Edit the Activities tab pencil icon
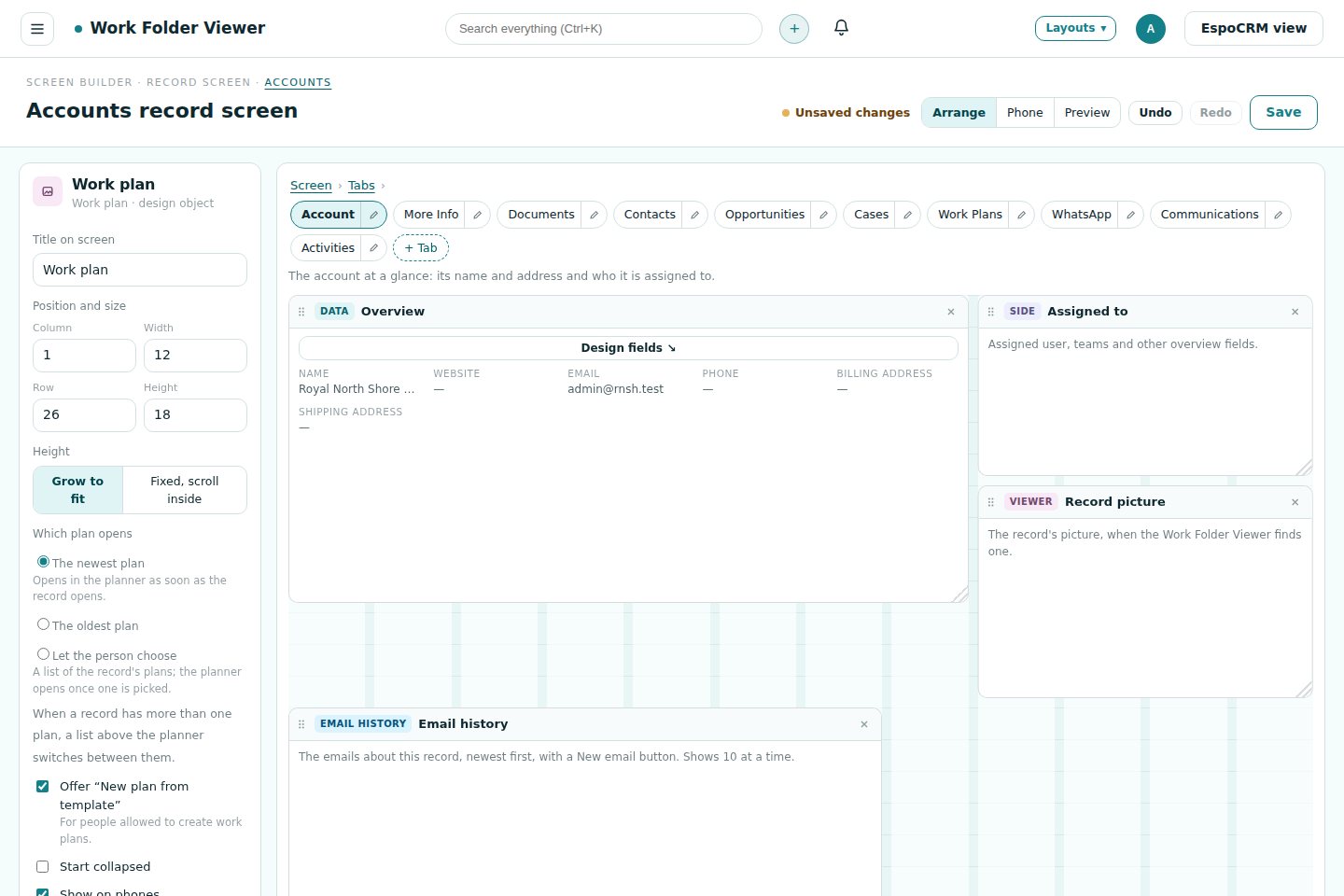Screen dimensions: 1344x896 click(374, 248)
